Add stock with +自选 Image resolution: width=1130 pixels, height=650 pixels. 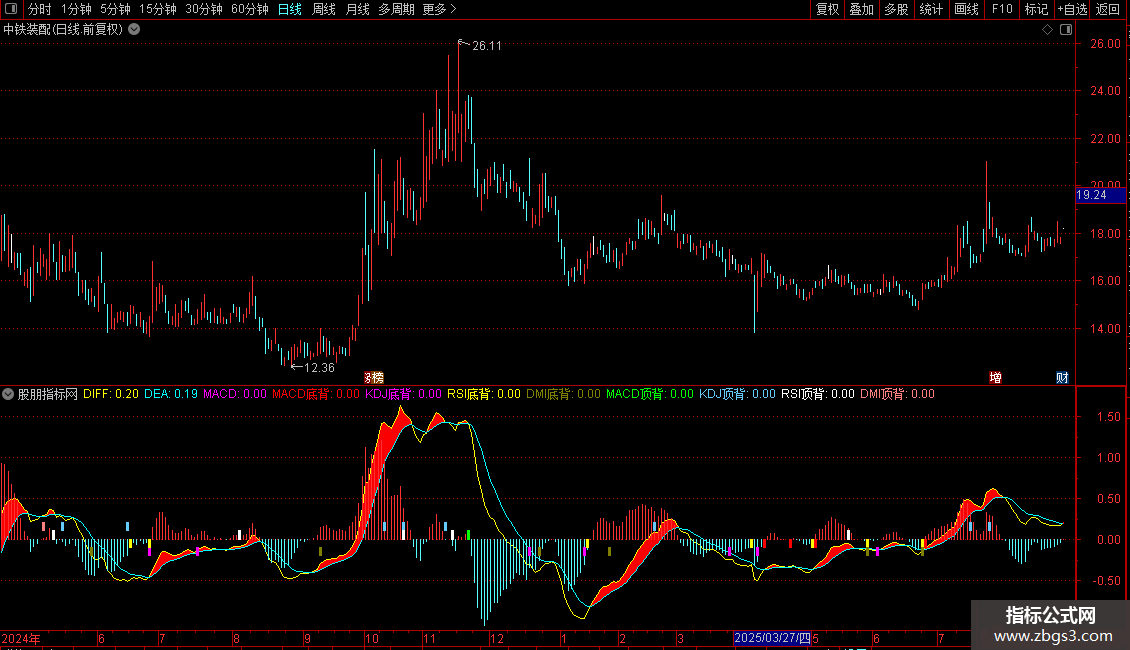click(1072, 9)
